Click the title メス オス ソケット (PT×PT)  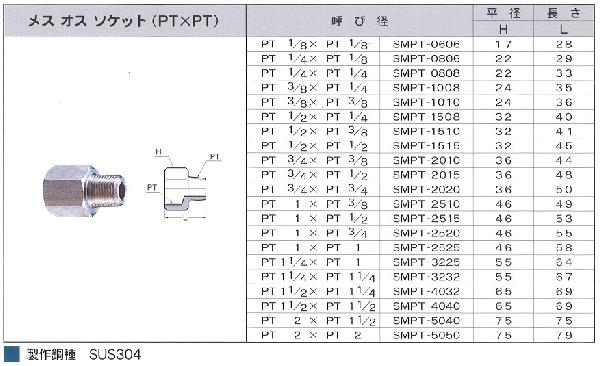click(x=124, y=21)
